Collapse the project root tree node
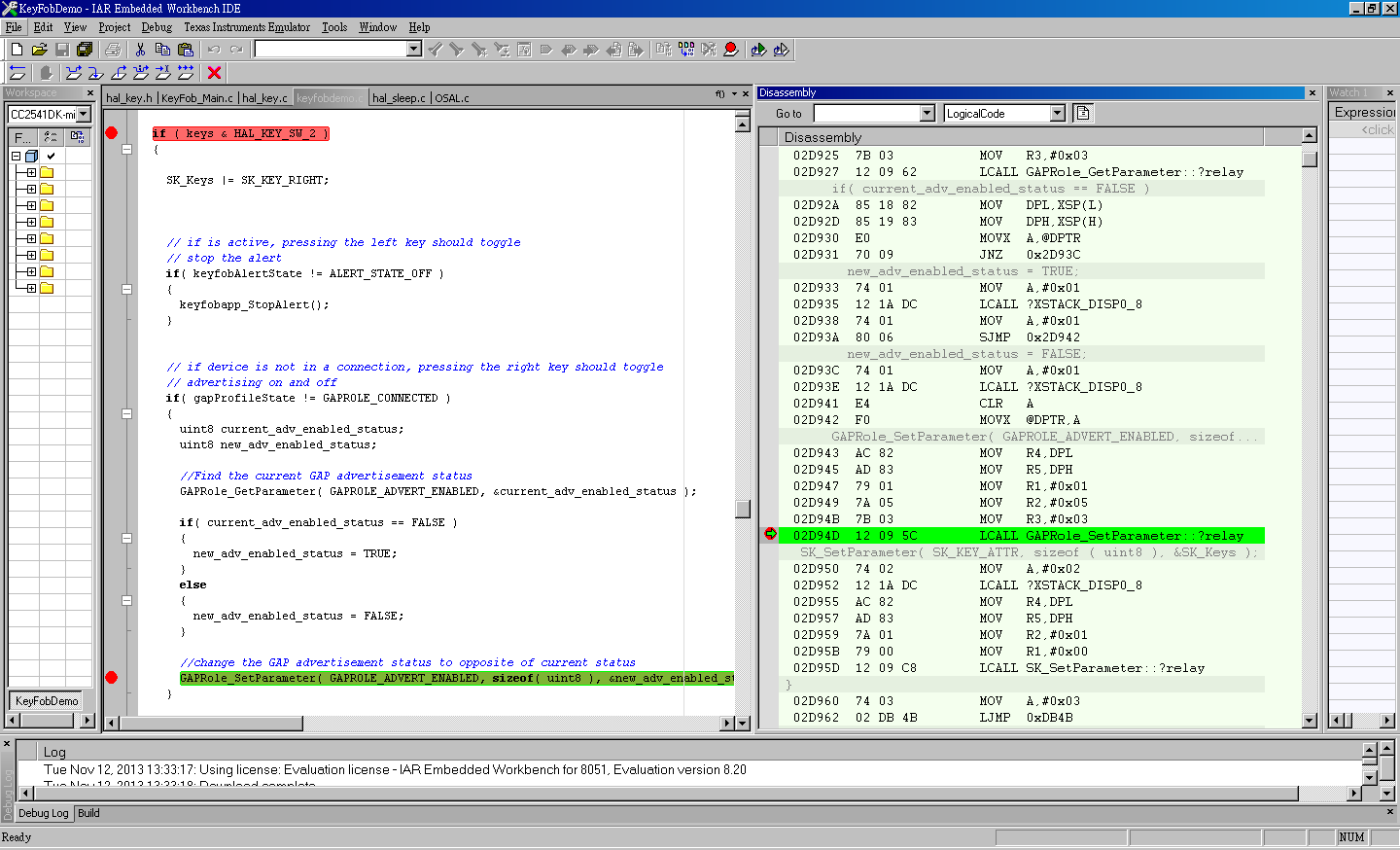 (16, 156)
